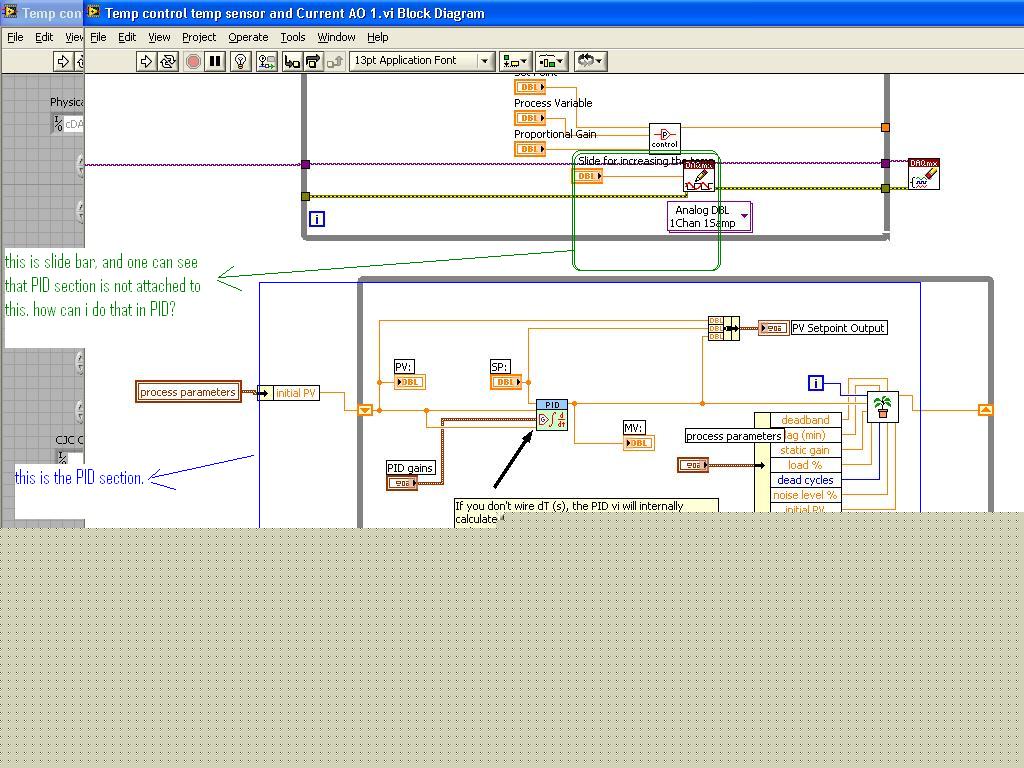
Task: Select the upper loop iteration terminal i
Action: (x=316, y=219)
